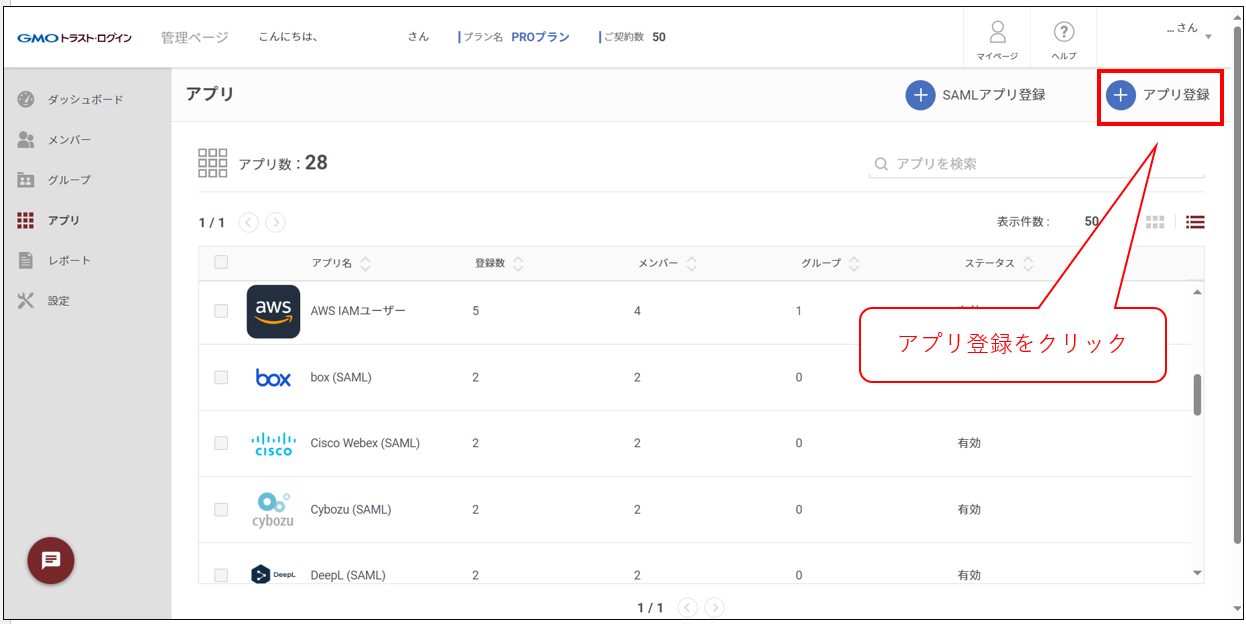This screenshot has height=624, width=1246.
Task: Open the Cisco Webex (SAML) app
Action: click(365, 443)
